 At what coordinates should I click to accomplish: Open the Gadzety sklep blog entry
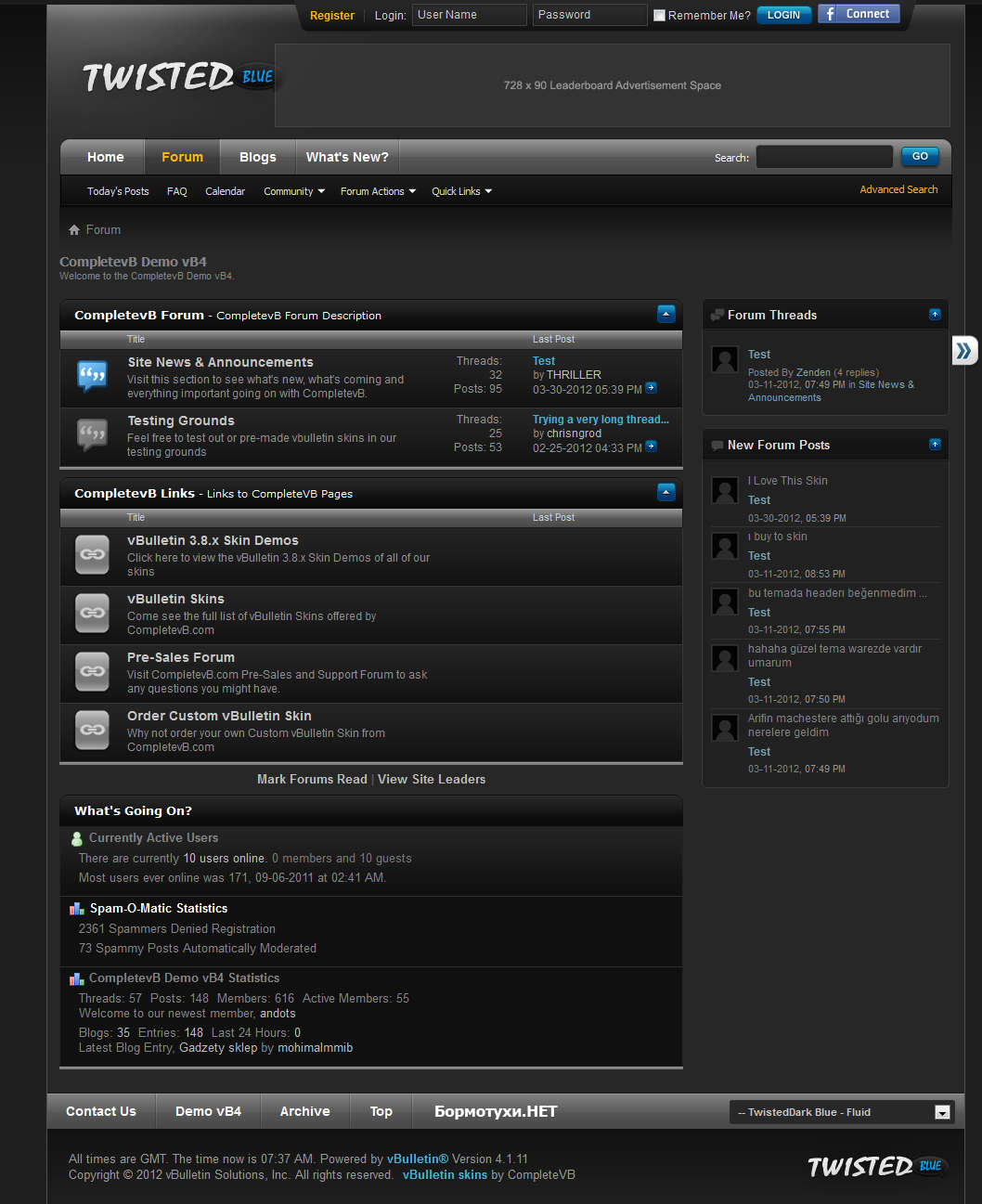pos(218,1047)
